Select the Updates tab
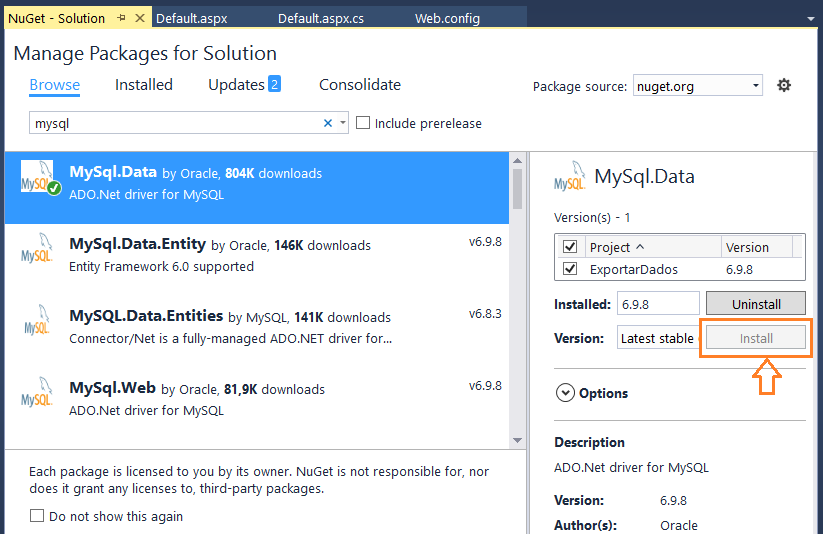823x534 pixels. (x=236, y=85)
